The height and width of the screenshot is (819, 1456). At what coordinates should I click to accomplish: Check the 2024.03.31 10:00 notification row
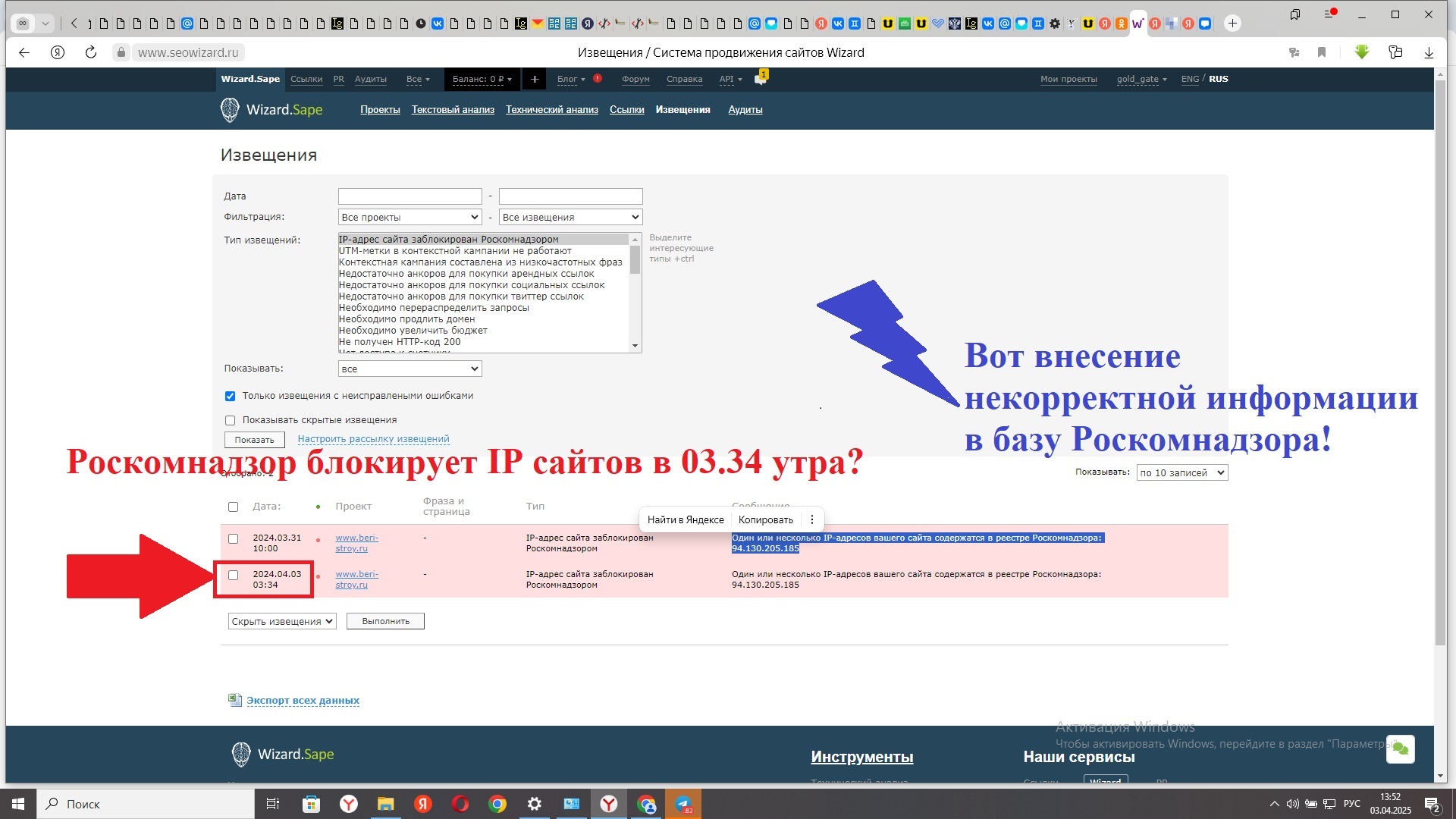tap(233, 539)
